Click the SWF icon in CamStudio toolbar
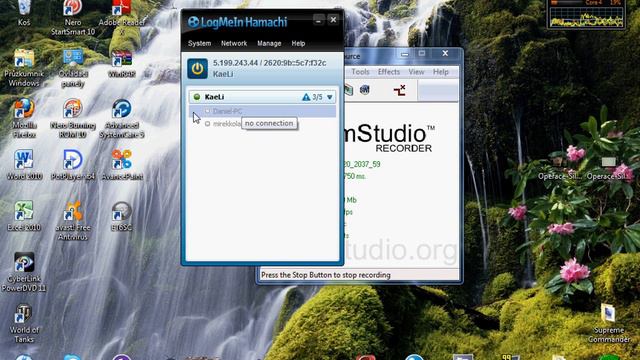Image resolution: width=640 pixels, height=360 pixels. [x=364, y=90]
